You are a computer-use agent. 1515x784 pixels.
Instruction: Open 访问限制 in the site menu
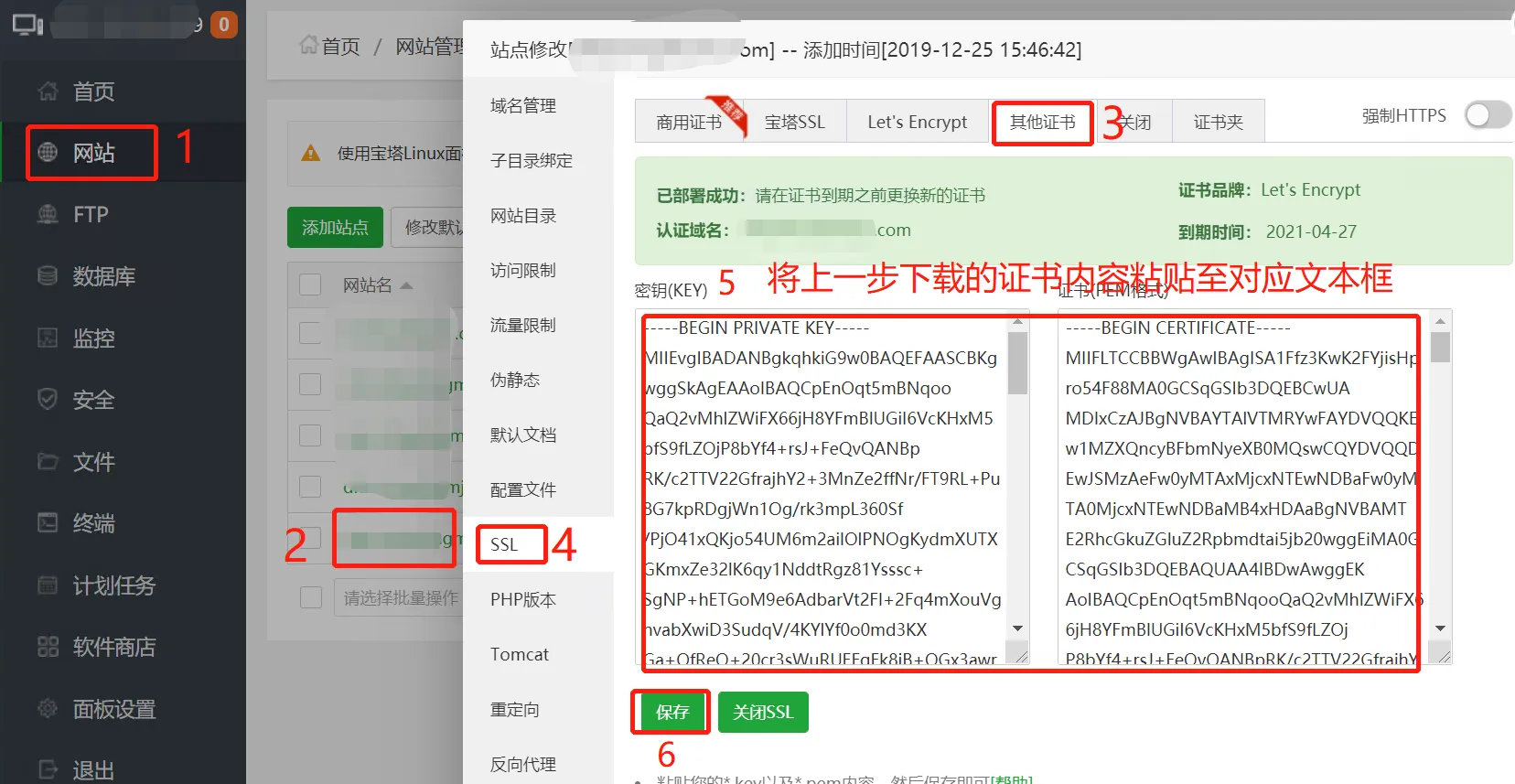click(x=523, y=270)
